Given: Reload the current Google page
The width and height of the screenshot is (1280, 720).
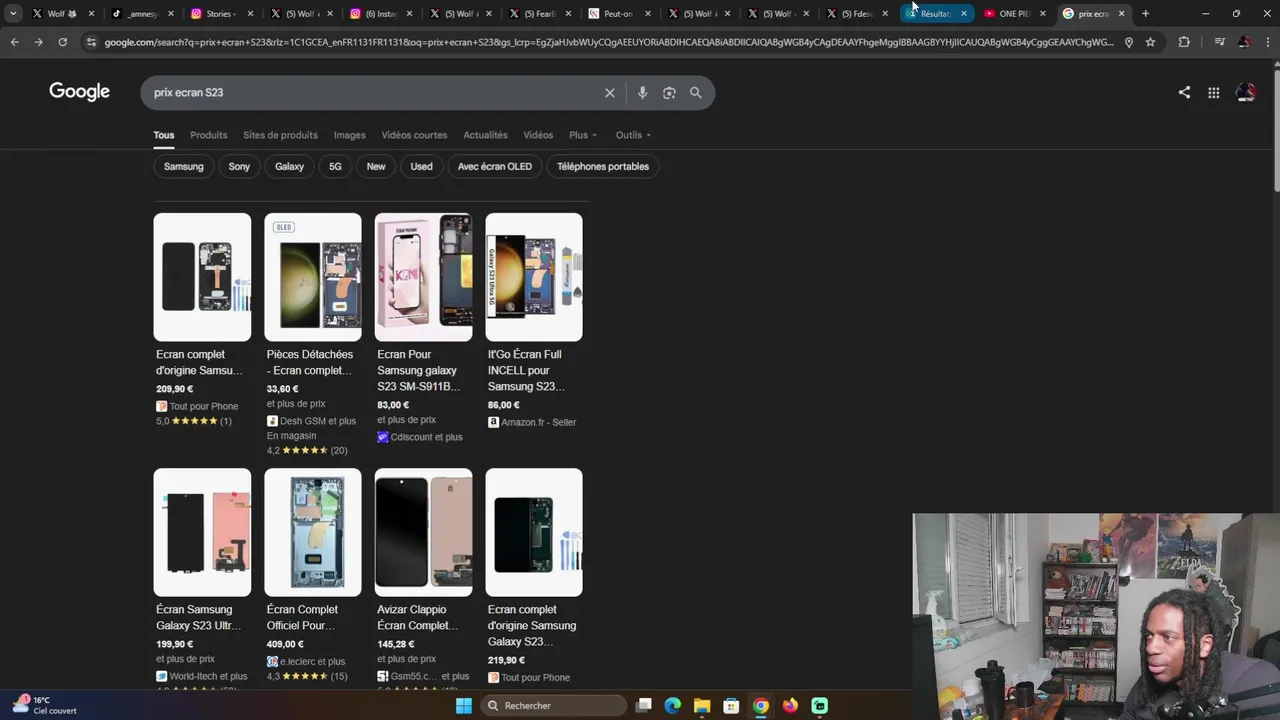Looking at the screenshot, I should point(62,42).
